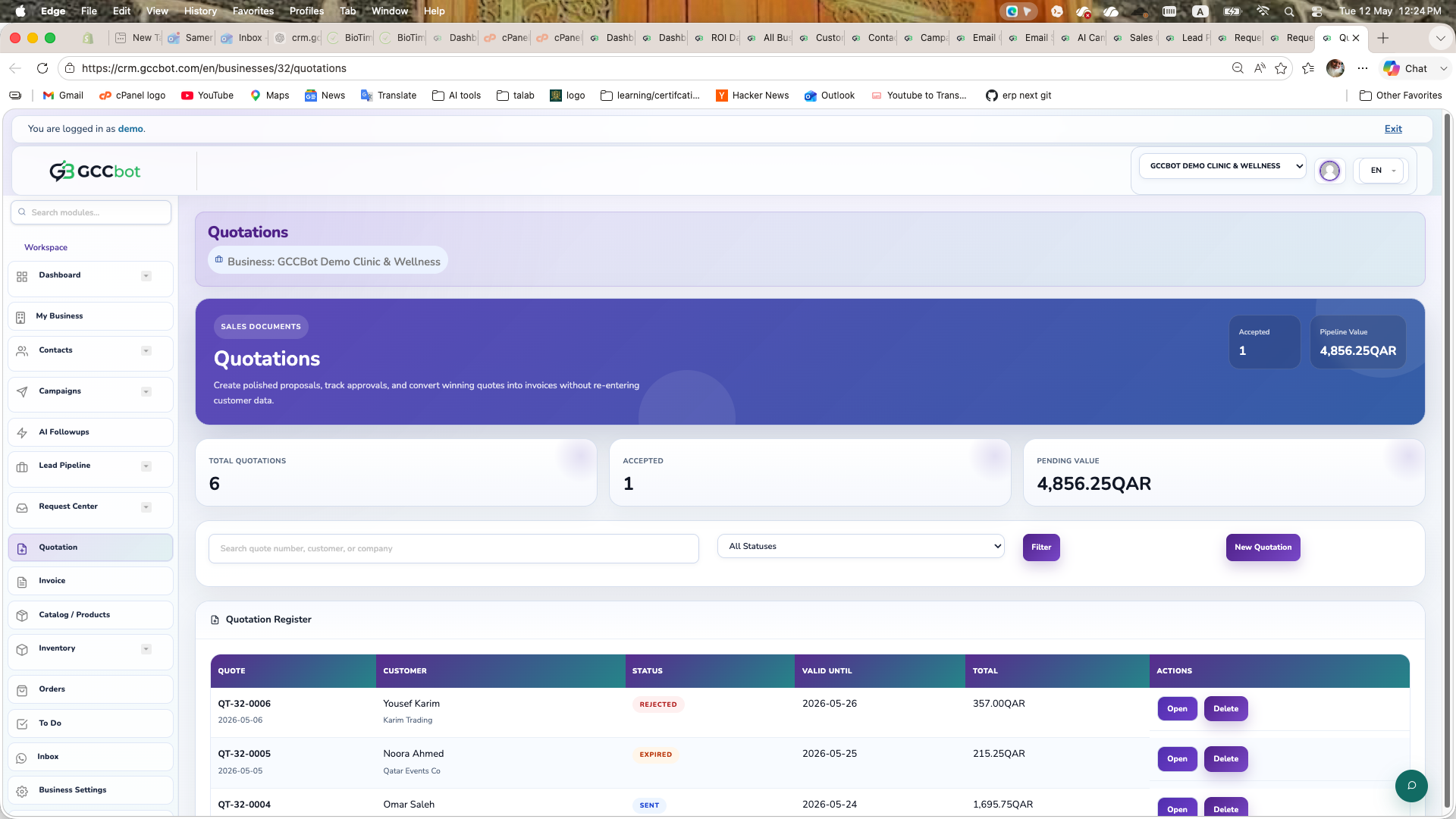The width and height of the screenshot is (1456, 819).
Task: Click the search quote number input field
Action: [x=453, y=548]
